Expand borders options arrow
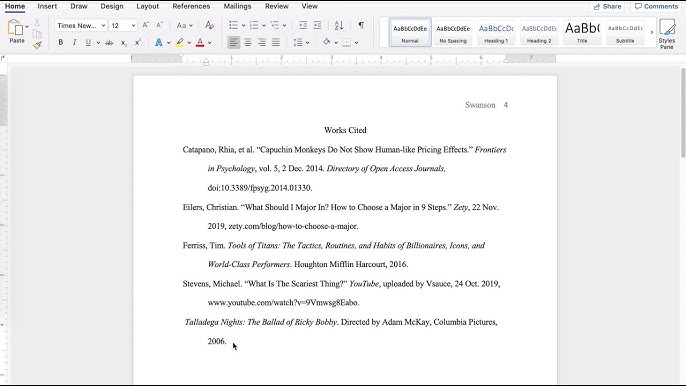Viewport: 686px width, 386px height. point(356,43)
